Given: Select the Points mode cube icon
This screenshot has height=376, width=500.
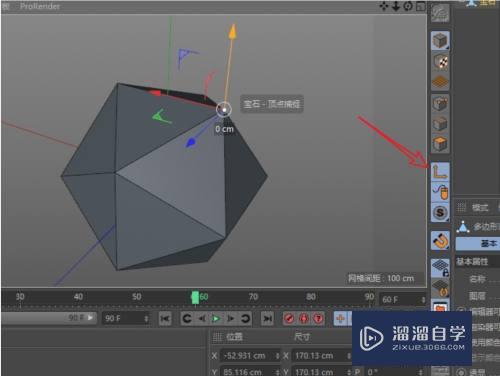Looking at the screenshot, I should (440, 104).
